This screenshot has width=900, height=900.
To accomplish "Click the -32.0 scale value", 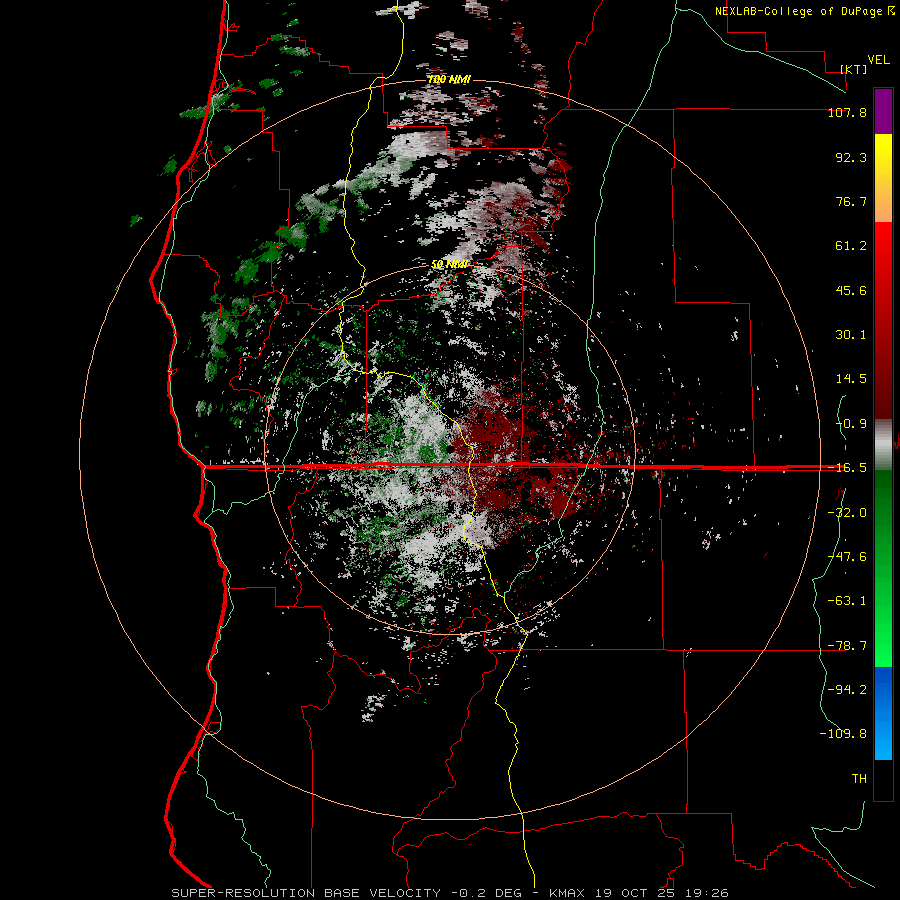I will (847, 513).
